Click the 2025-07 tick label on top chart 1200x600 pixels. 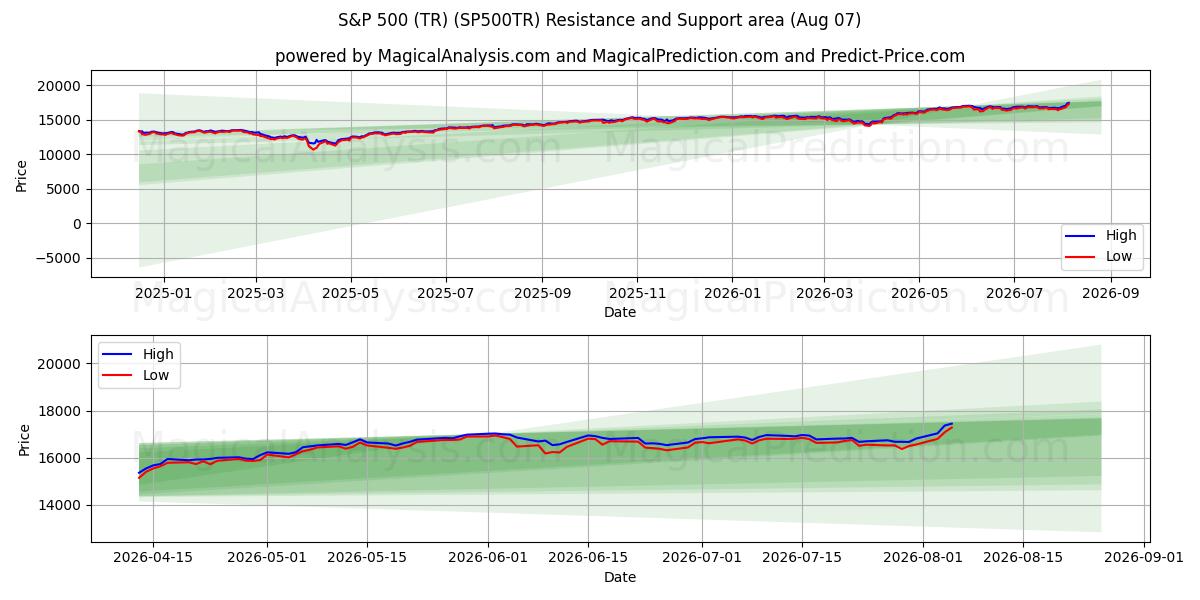click(445, 294)
